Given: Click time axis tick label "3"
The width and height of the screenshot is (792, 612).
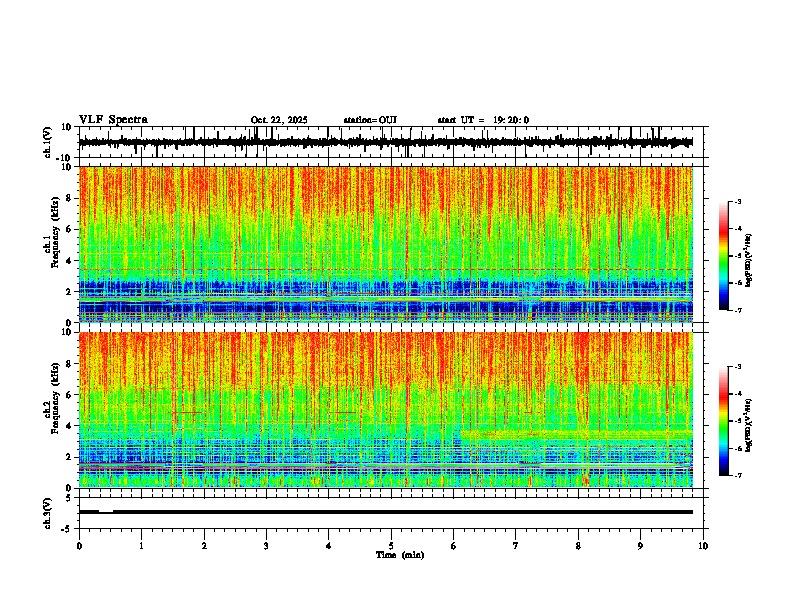Looking at the screenshot, I should (266, 546).
